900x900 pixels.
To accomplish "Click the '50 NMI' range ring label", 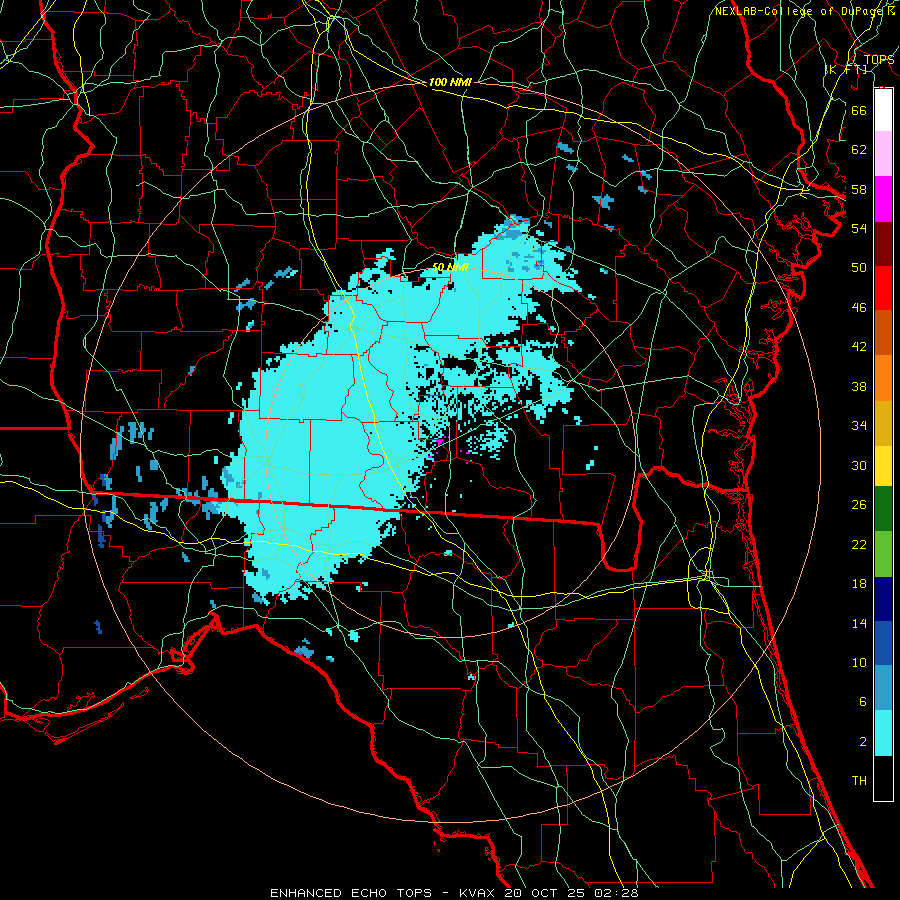I will tap(451, 267).
